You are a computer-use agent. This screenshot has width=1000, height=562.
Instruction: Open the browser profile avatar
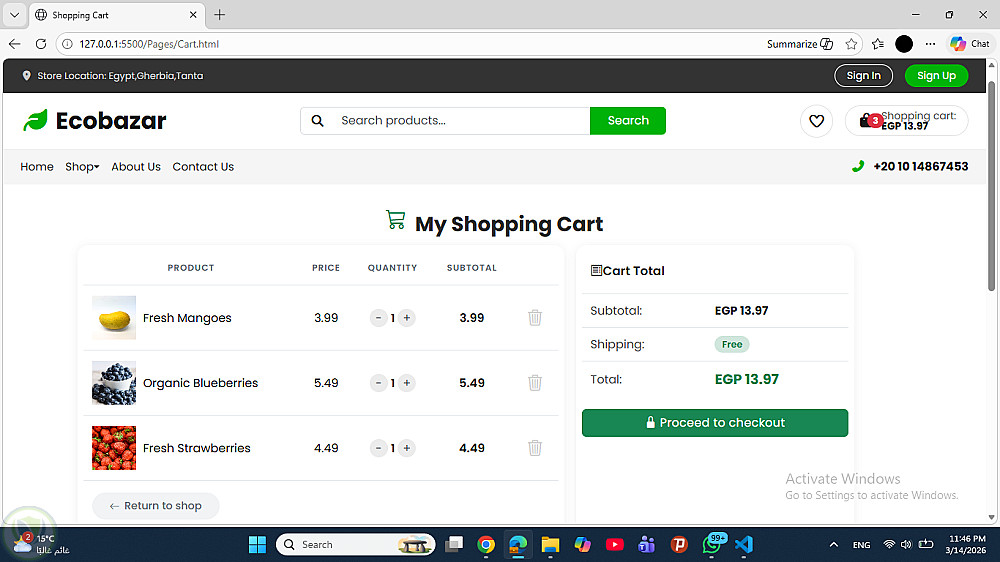tap(904, 44)
